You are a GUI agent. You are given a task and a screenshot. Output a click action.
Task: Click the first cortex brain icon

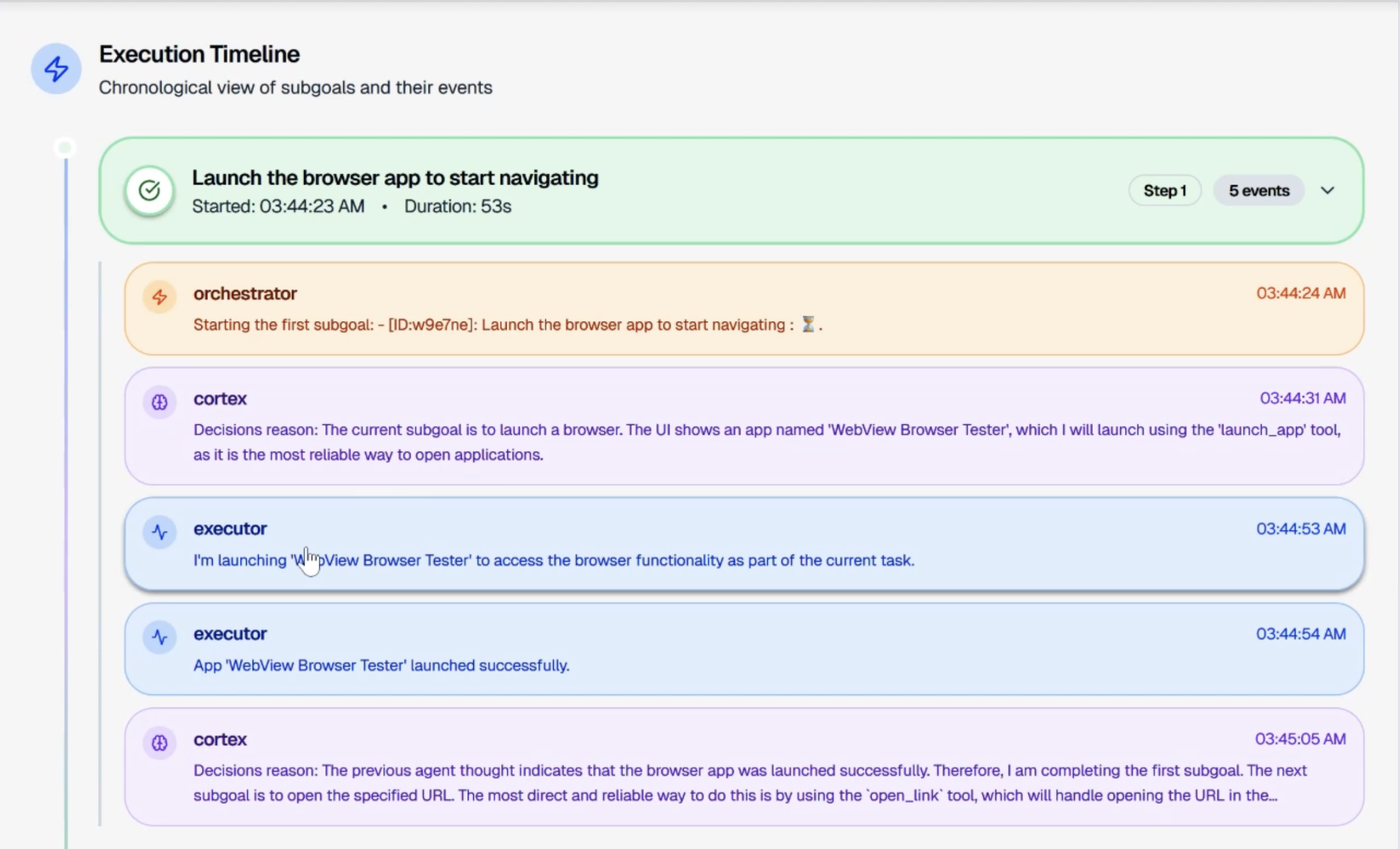pos(160,402)
